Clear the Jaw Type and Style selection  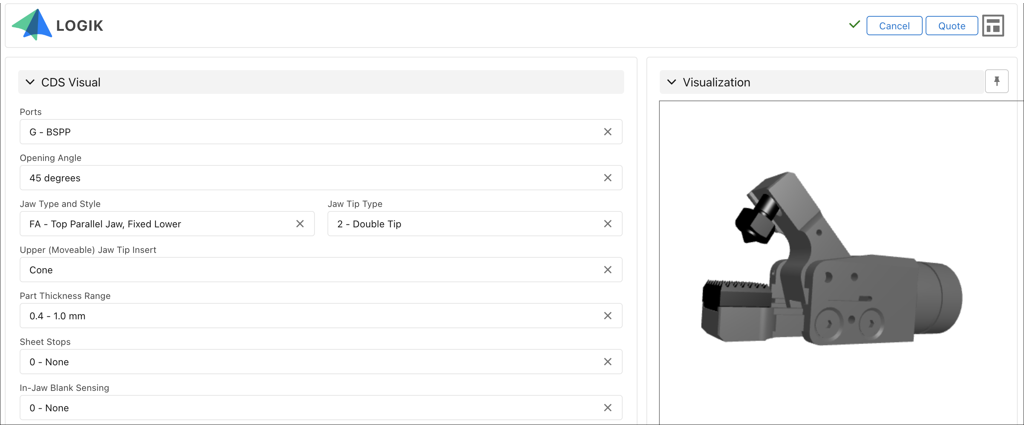300,224
